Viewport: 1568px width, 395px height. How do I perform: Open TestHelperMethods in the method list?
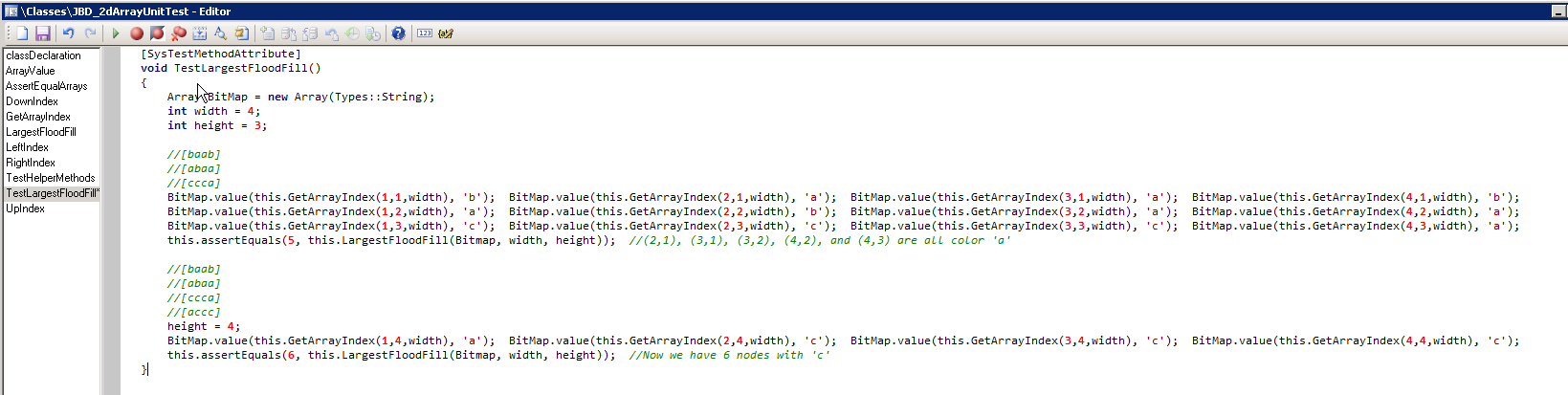click(51, 178)
